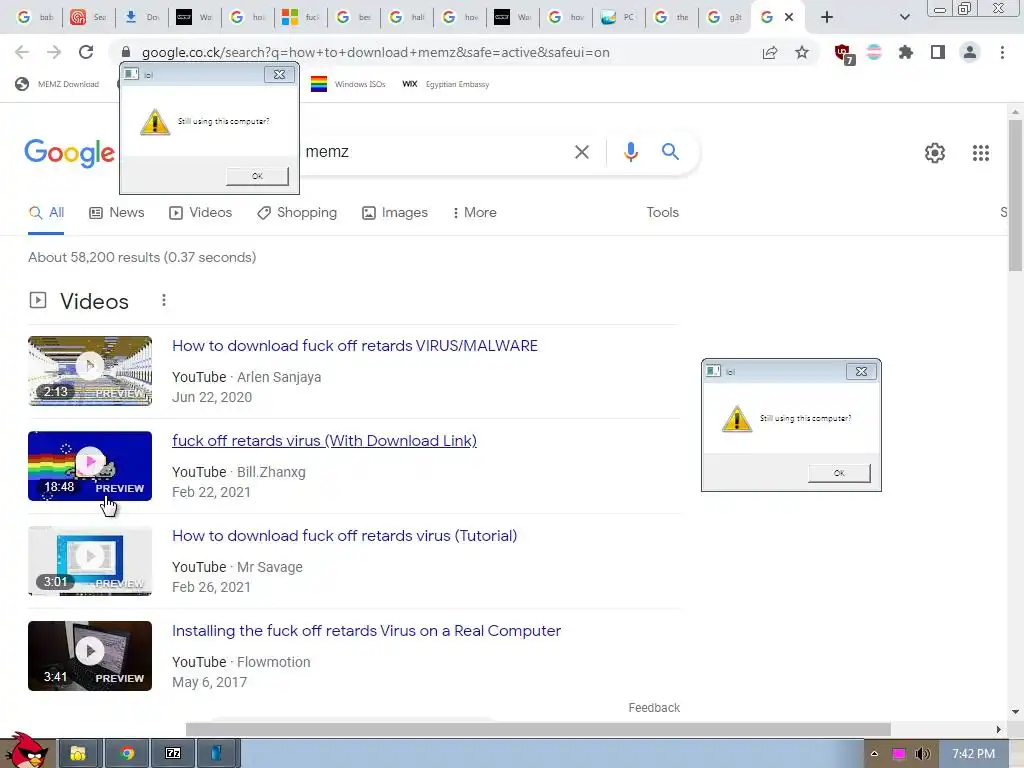
Task: Open Egyptian Embassy bookmark
Action: (446, 84)
